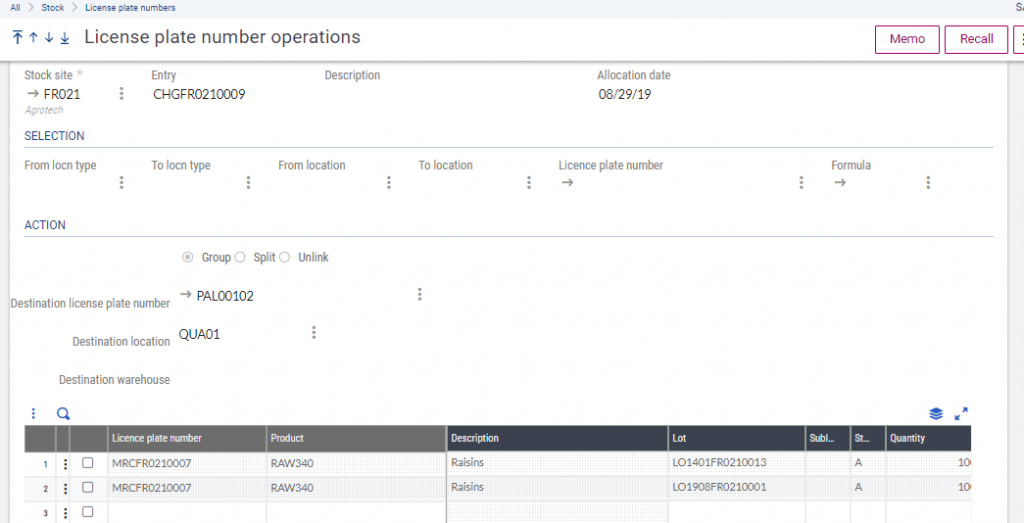The width and height of the screenshot is (1024, 523).
Task: Select Raisins description in row 2
Action: click(x=558, y=488)
